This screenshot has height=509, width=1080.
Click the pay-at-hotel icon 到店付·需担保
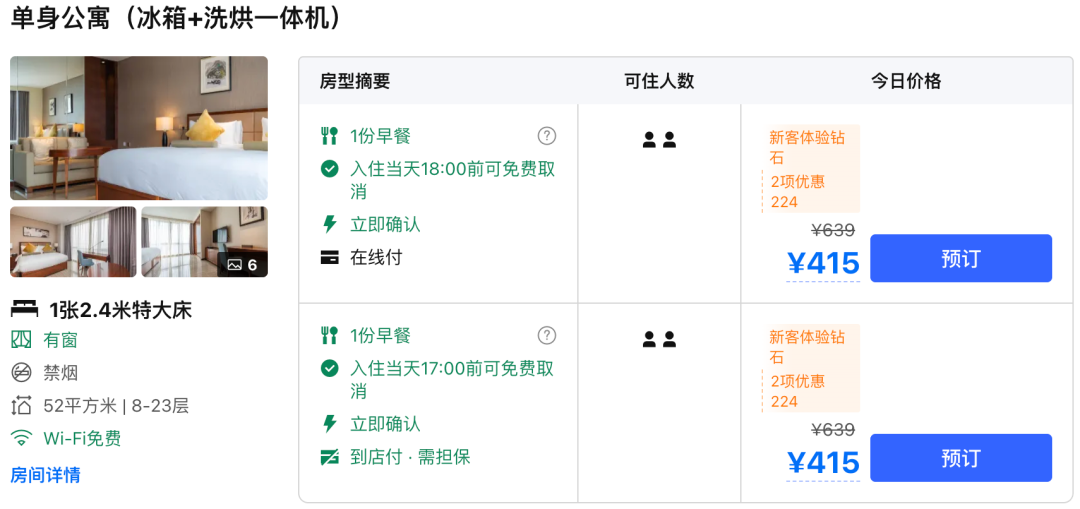329,457
